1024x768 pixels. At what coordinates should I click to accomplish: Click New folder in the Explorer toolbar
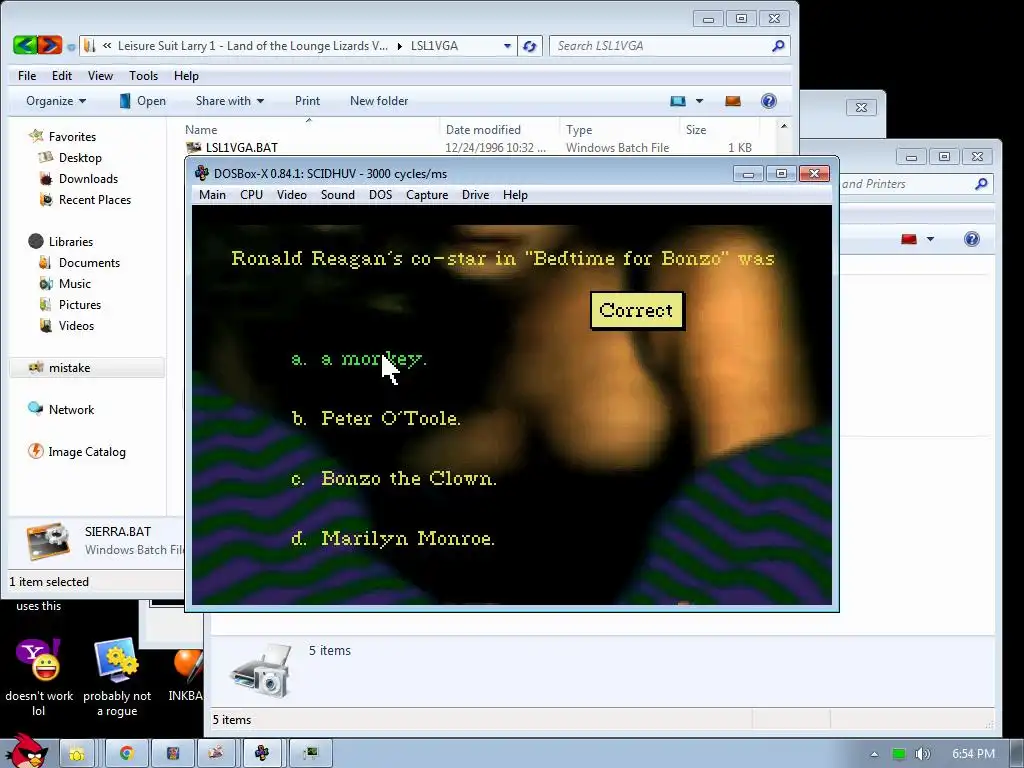pyautogui.click(x=379, y=101)
